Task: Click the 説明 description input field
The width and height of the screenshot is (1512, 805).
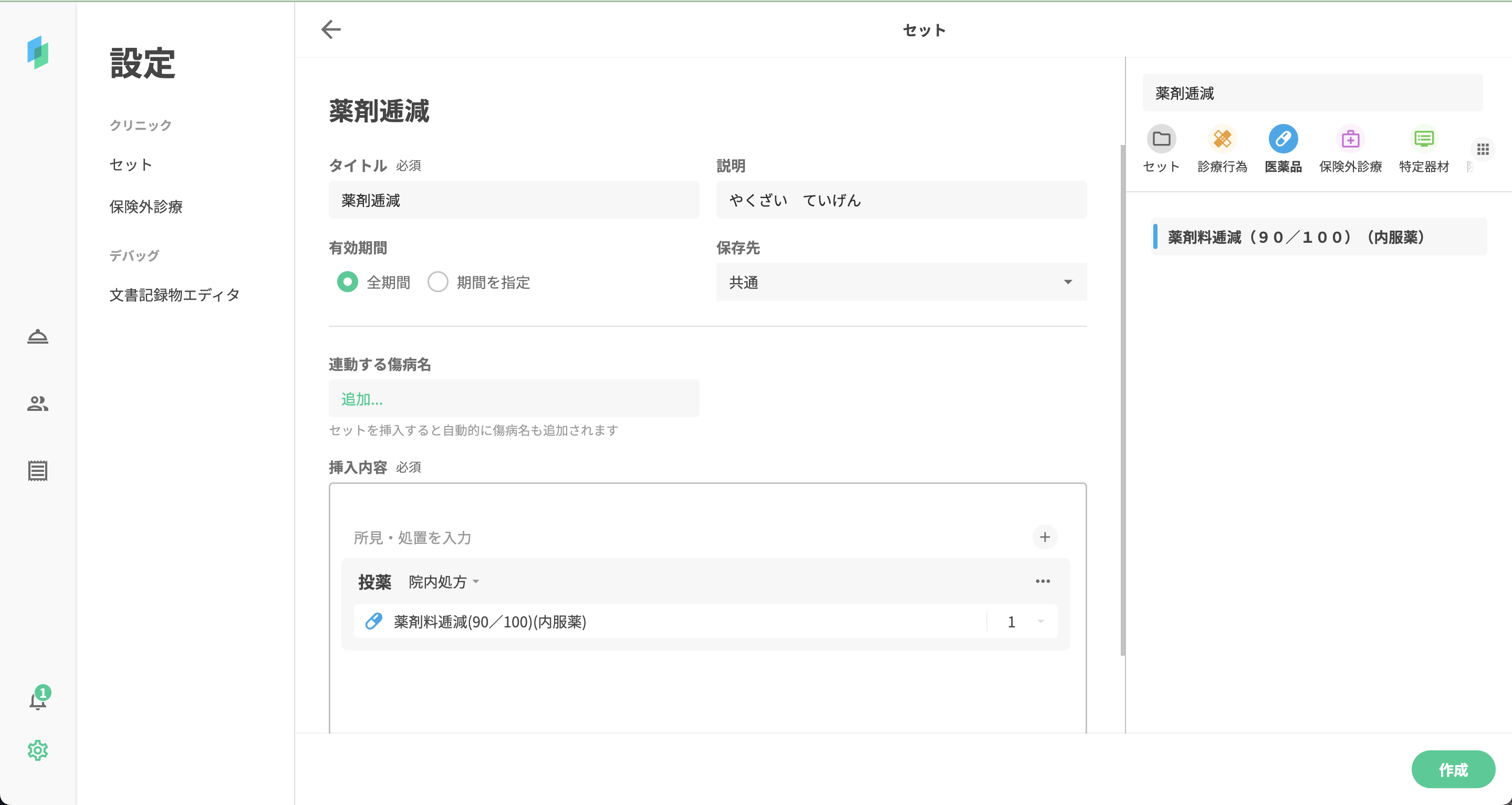Action: [901, 200]
